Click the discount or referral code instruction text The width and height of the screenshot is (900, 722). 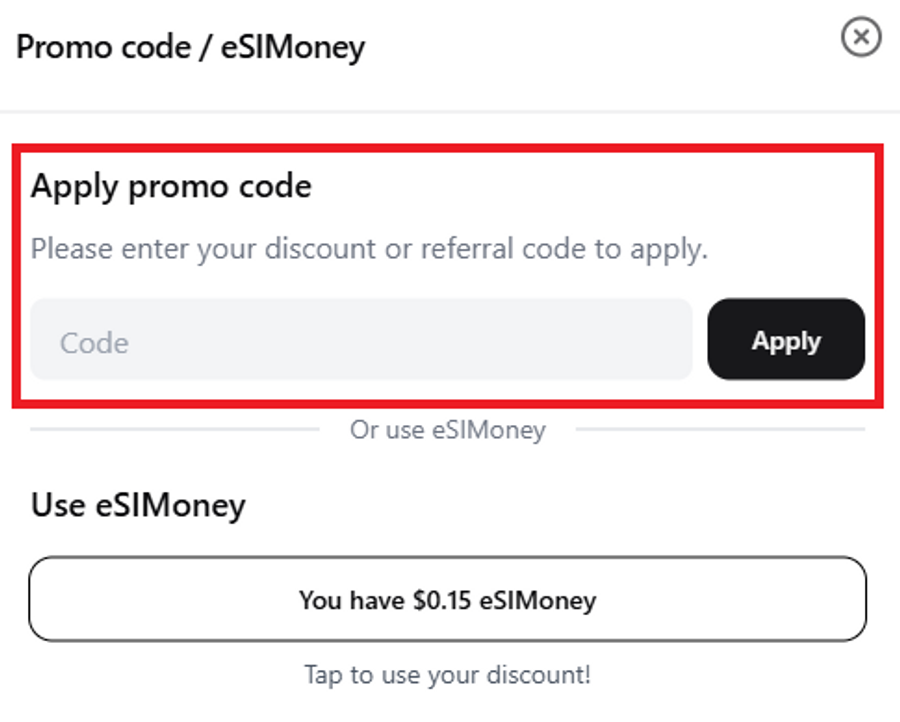[x=369, y=249]
